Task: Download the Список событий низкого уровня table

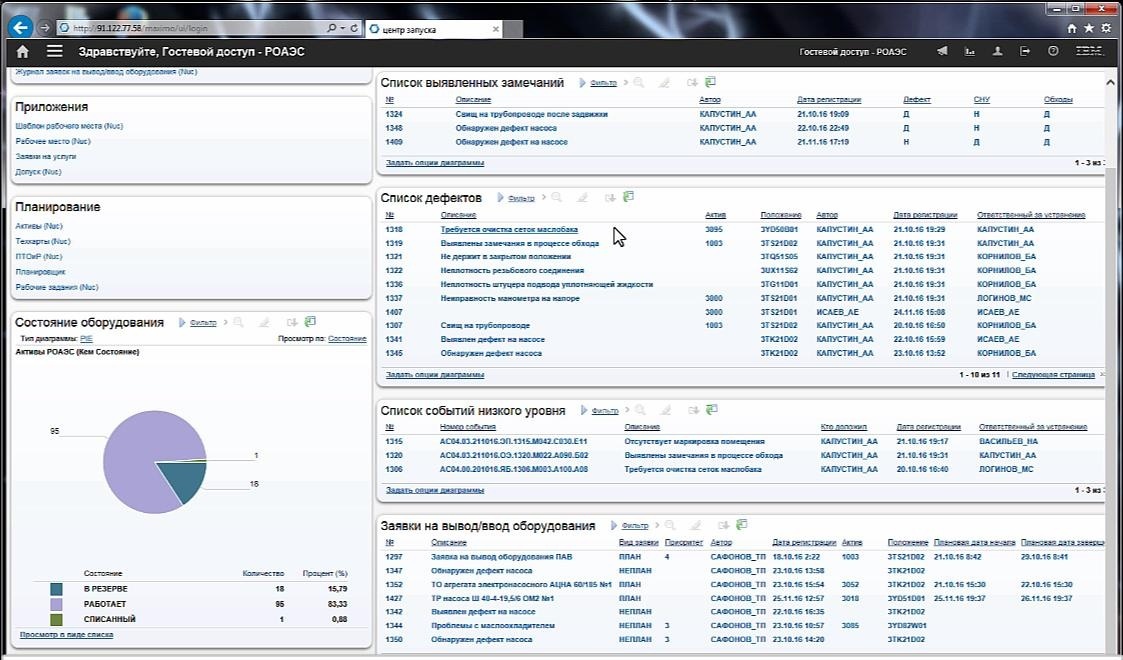Action: (x=693, y=410)
